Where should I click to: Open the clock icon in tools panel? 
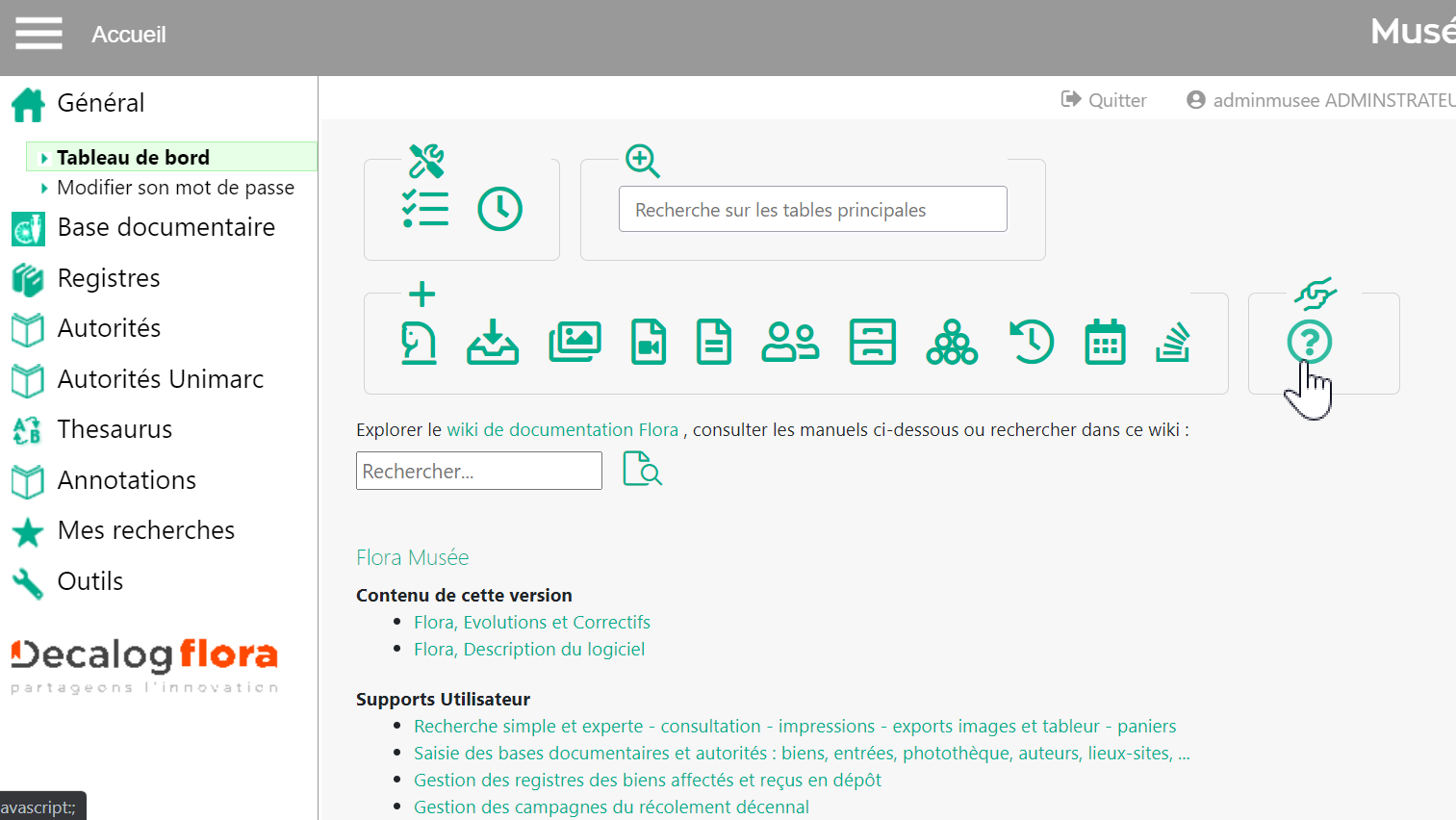coord(499,209)
